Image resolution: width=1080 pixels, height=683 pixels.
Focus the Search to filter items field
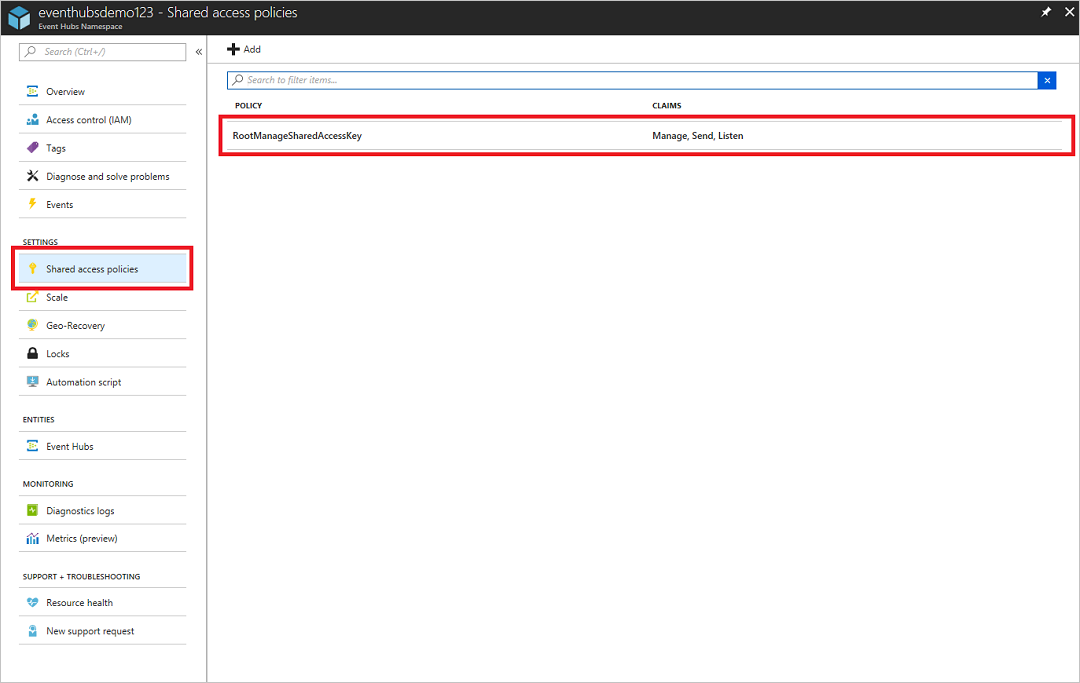(x=632, y=81)
